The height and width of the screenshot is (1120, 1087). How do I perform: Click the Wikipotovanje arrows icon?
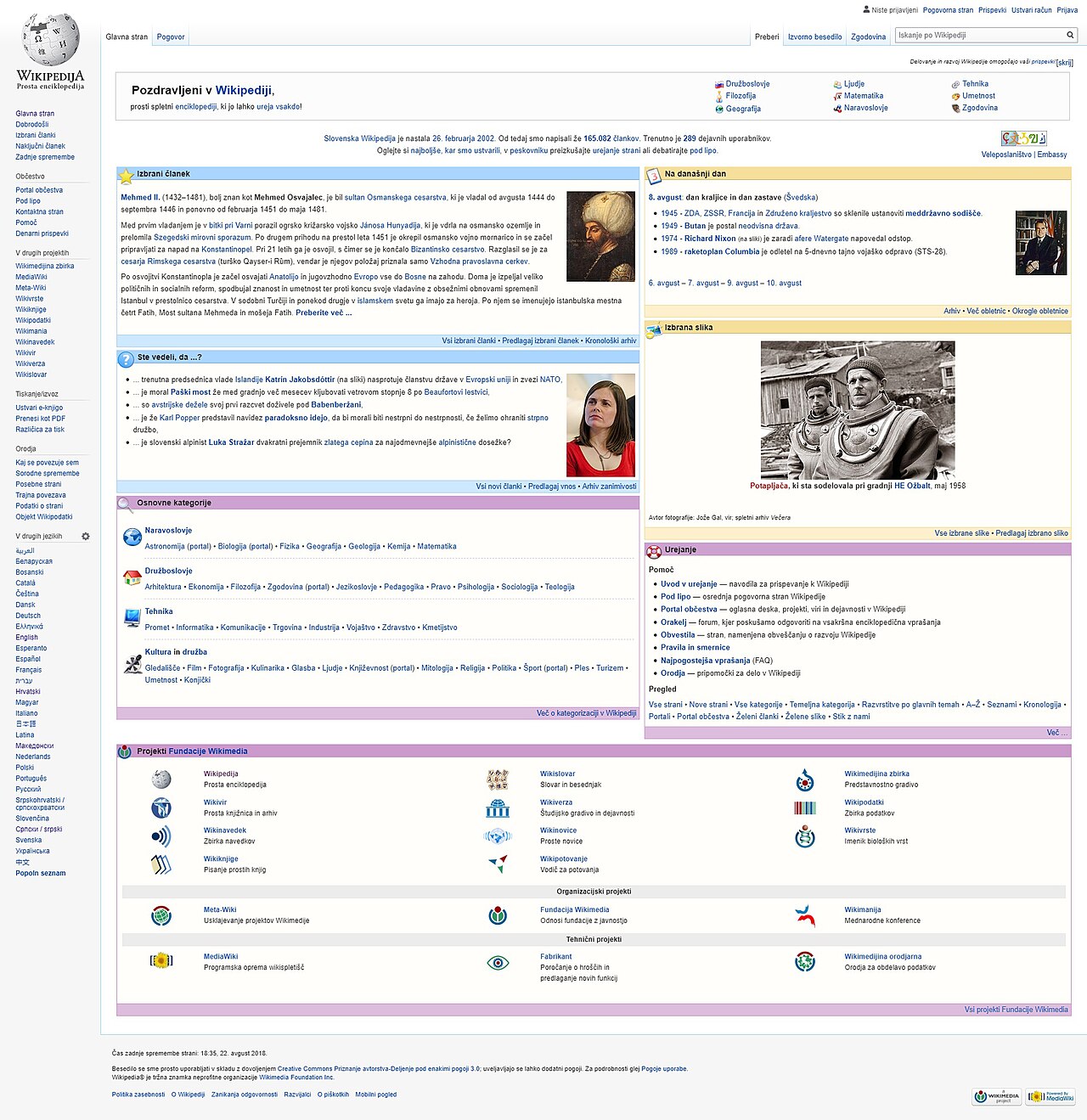[x=498, y=864]
